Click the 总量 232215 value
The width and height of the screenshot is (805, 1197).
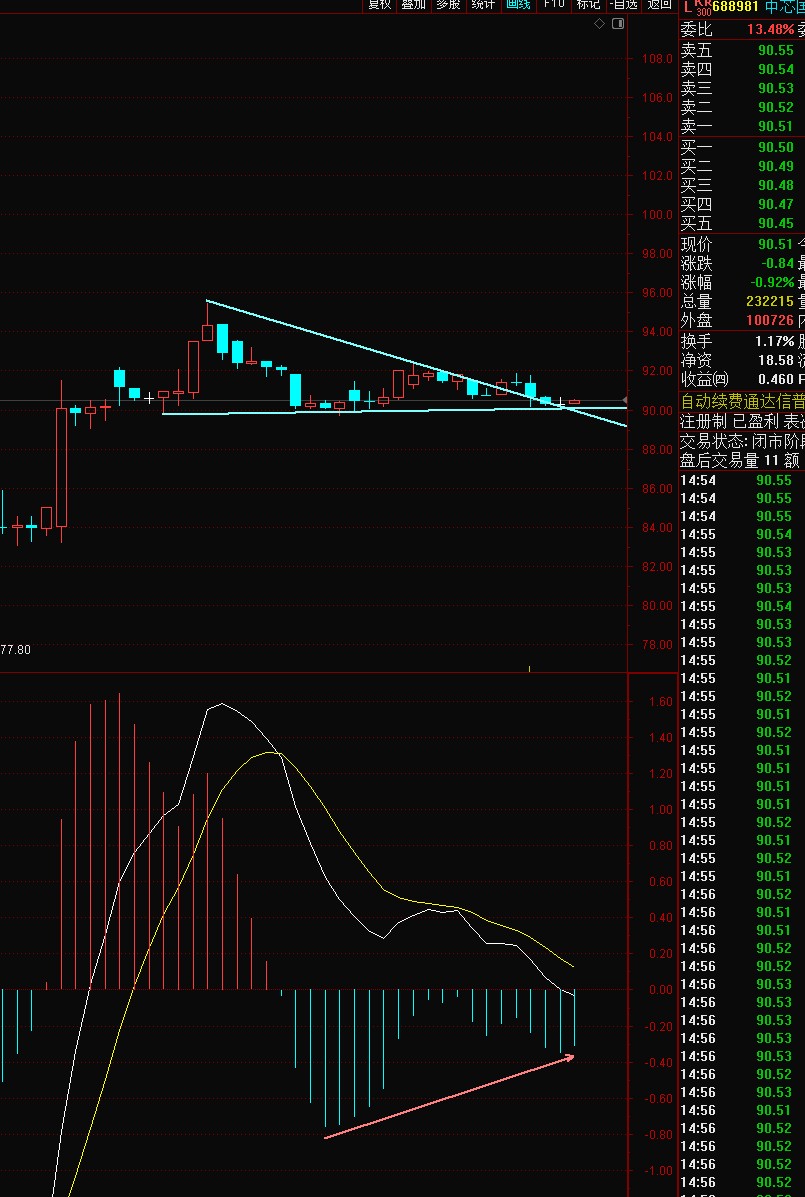(x=770, y=302)
